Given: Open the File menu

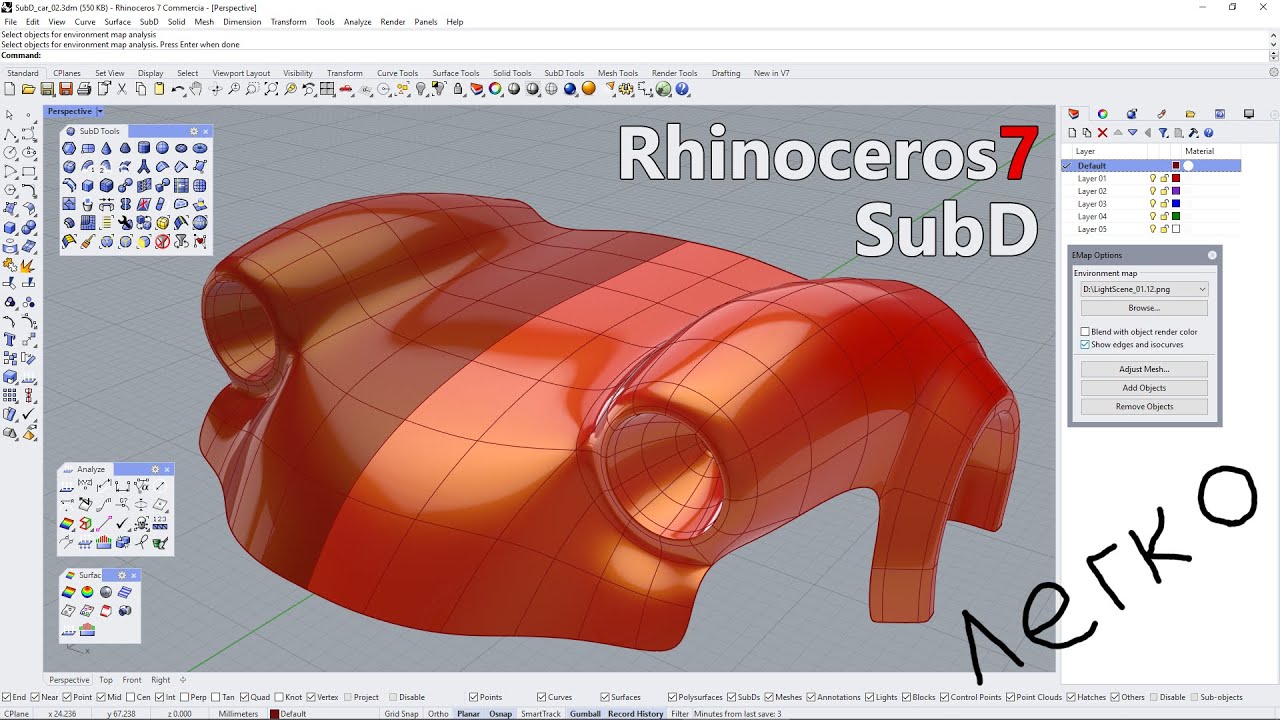Looking at the screenshot, I should 10,21.
